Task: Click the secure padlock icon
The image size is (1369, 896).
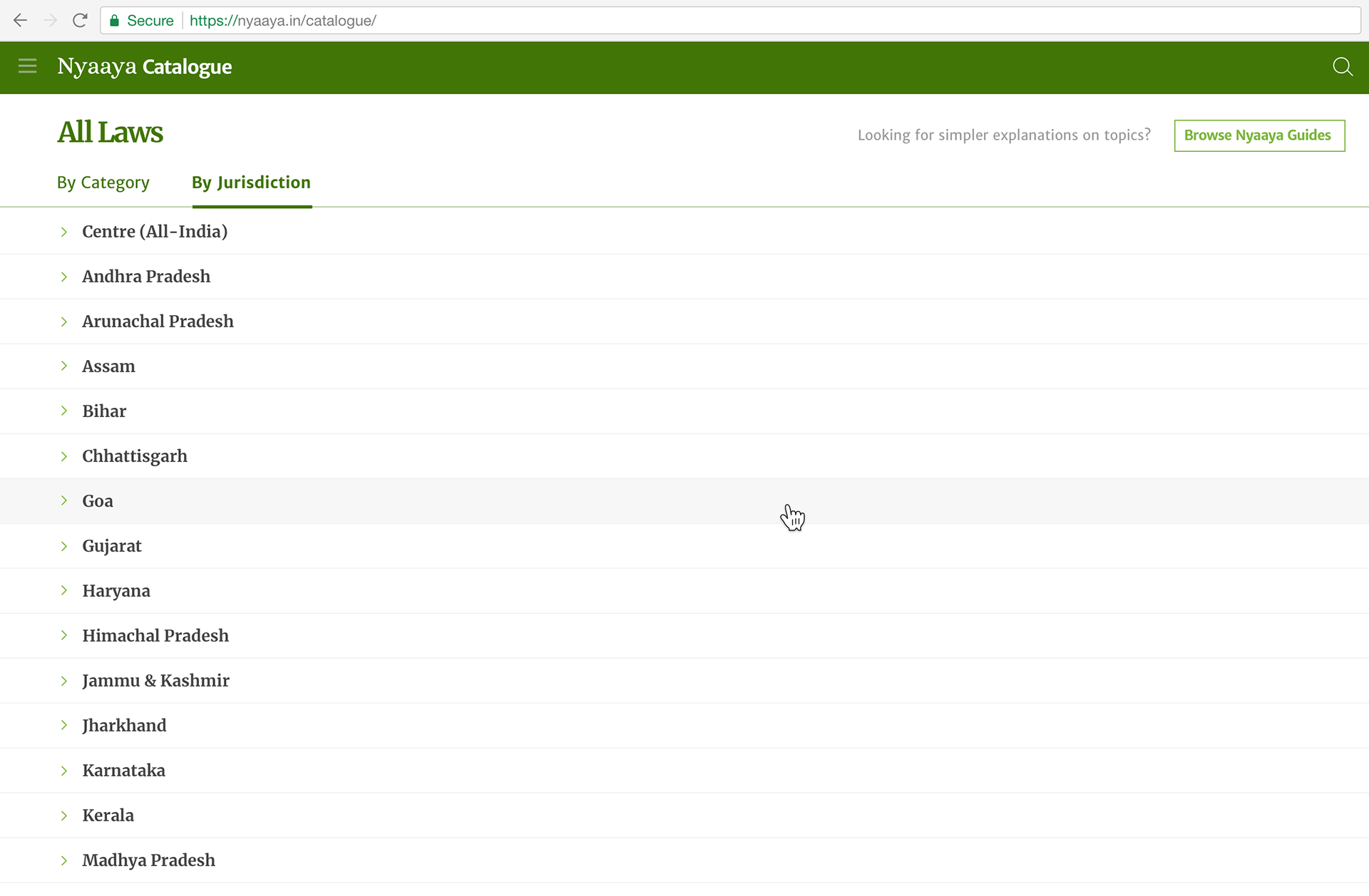Action: point(114,21)
